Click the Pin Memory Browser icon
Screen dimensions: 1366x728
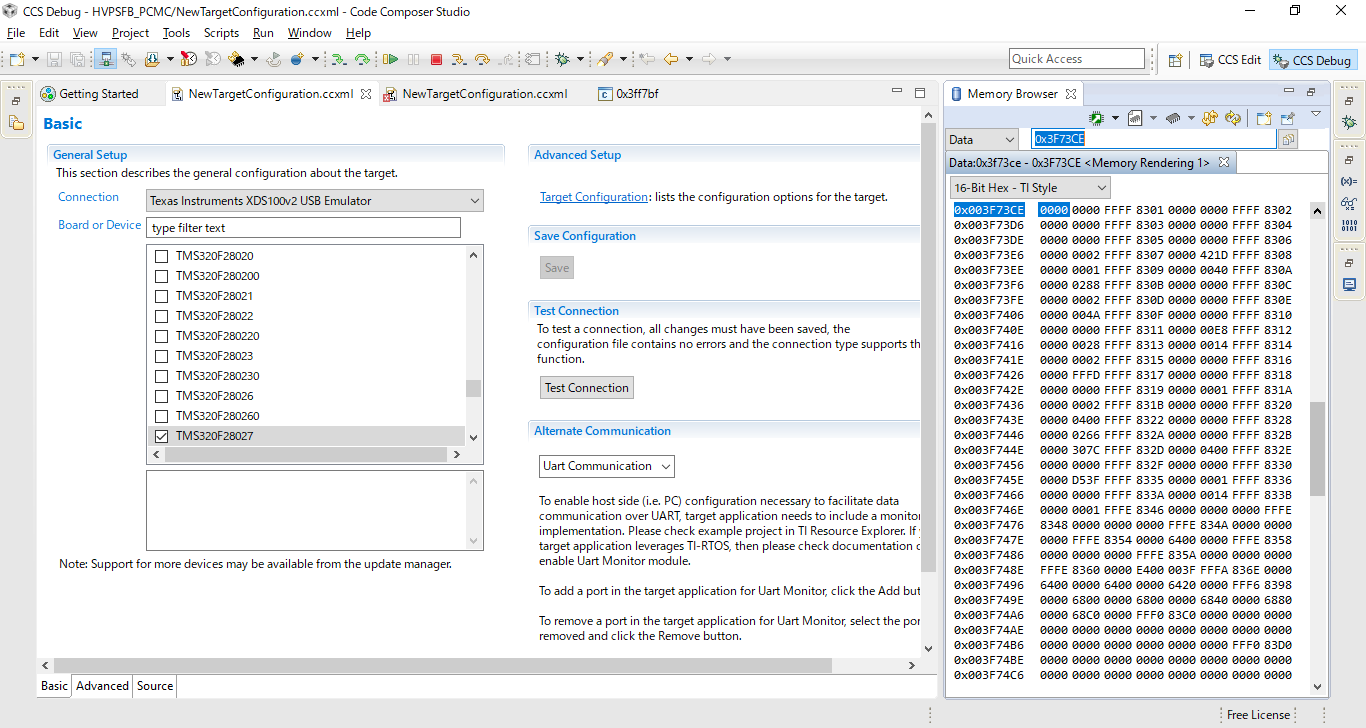1287,118
